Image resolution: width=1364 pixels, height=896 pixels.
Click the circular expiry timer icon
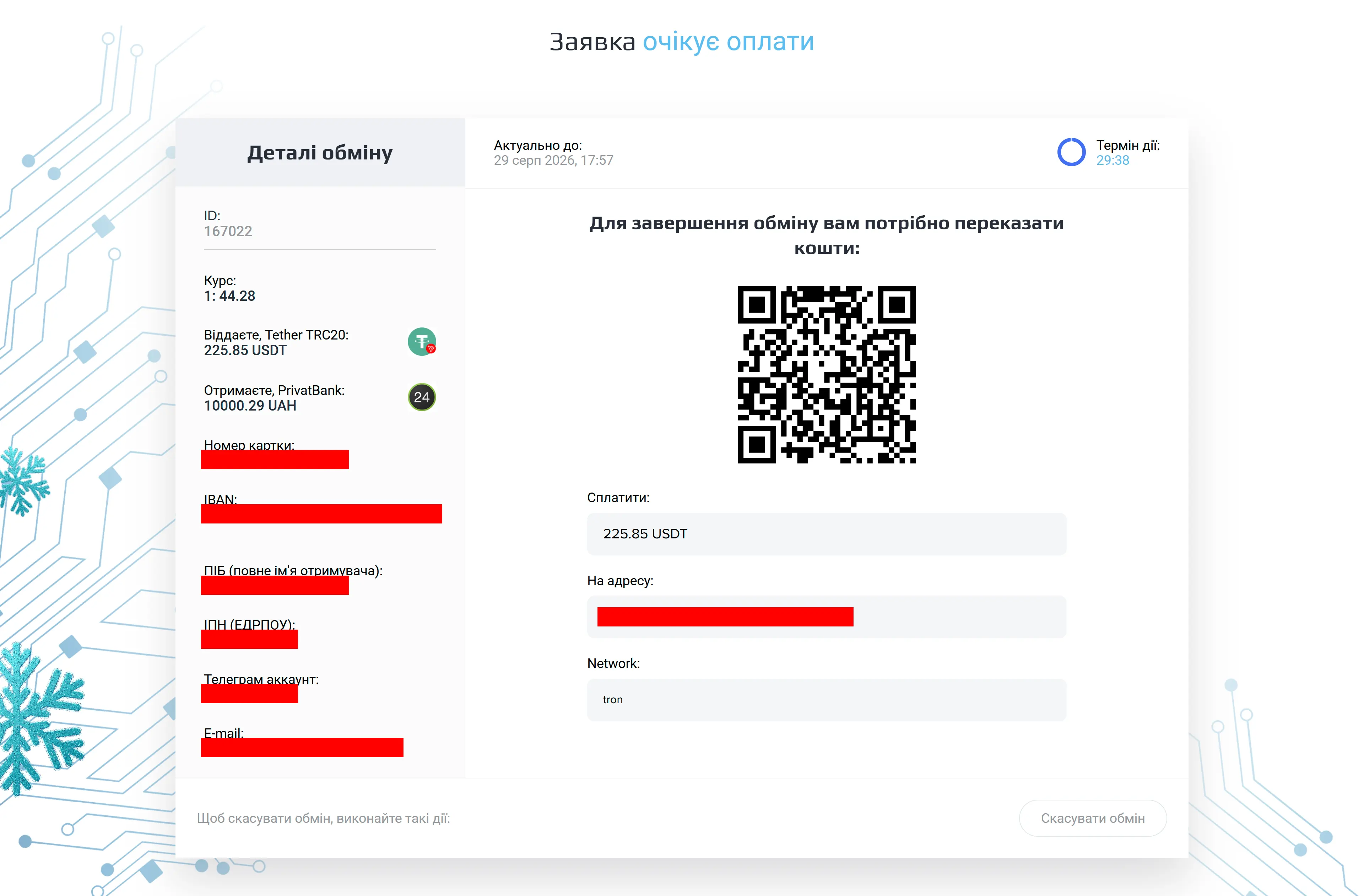(x=1071, y=152)
